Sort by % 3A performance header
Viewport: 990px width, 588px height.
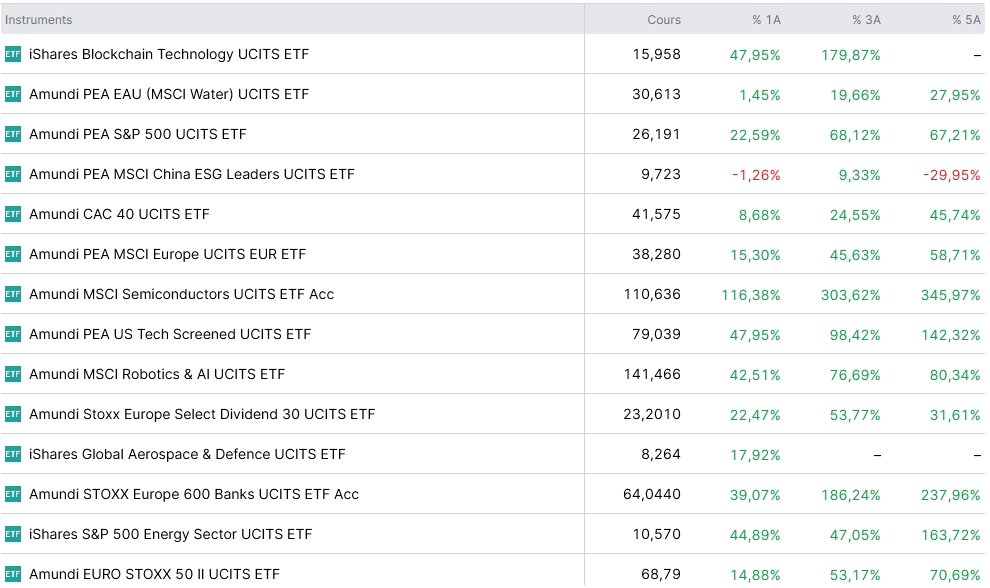pyautogui.click(x=866, y=20)
